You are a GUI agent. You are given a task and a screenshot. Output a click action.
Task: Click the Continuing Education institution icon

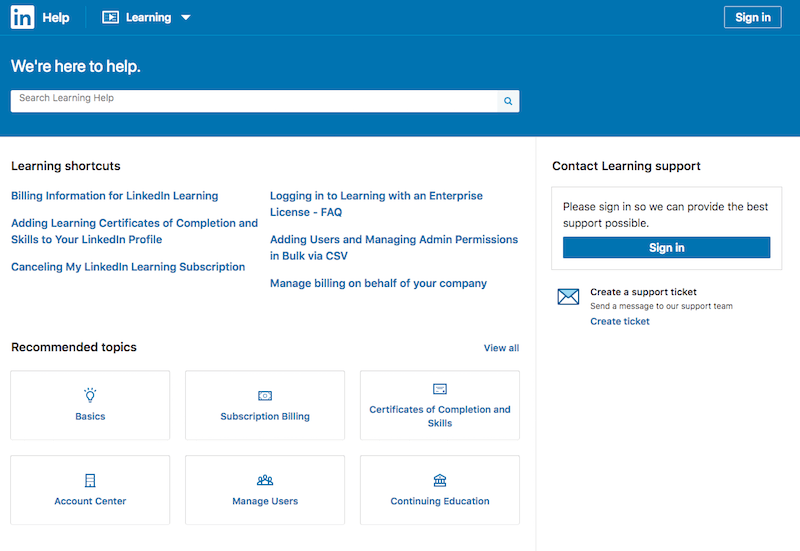(440, 480)
